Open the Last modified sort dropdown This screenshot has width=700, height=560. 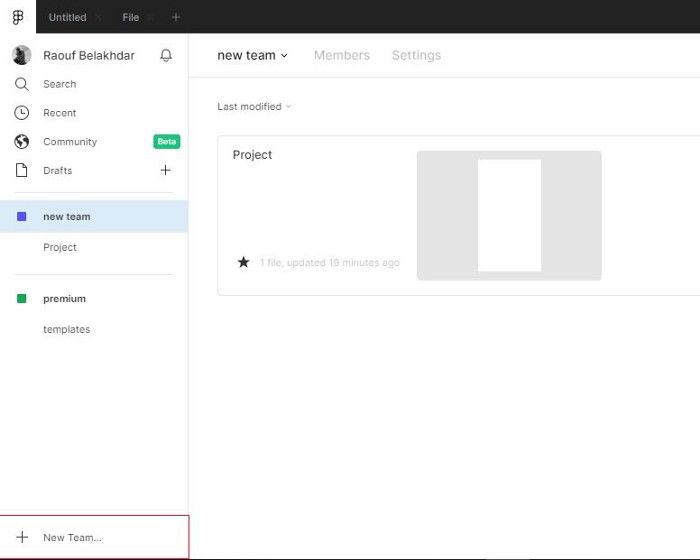coord(254,107)
